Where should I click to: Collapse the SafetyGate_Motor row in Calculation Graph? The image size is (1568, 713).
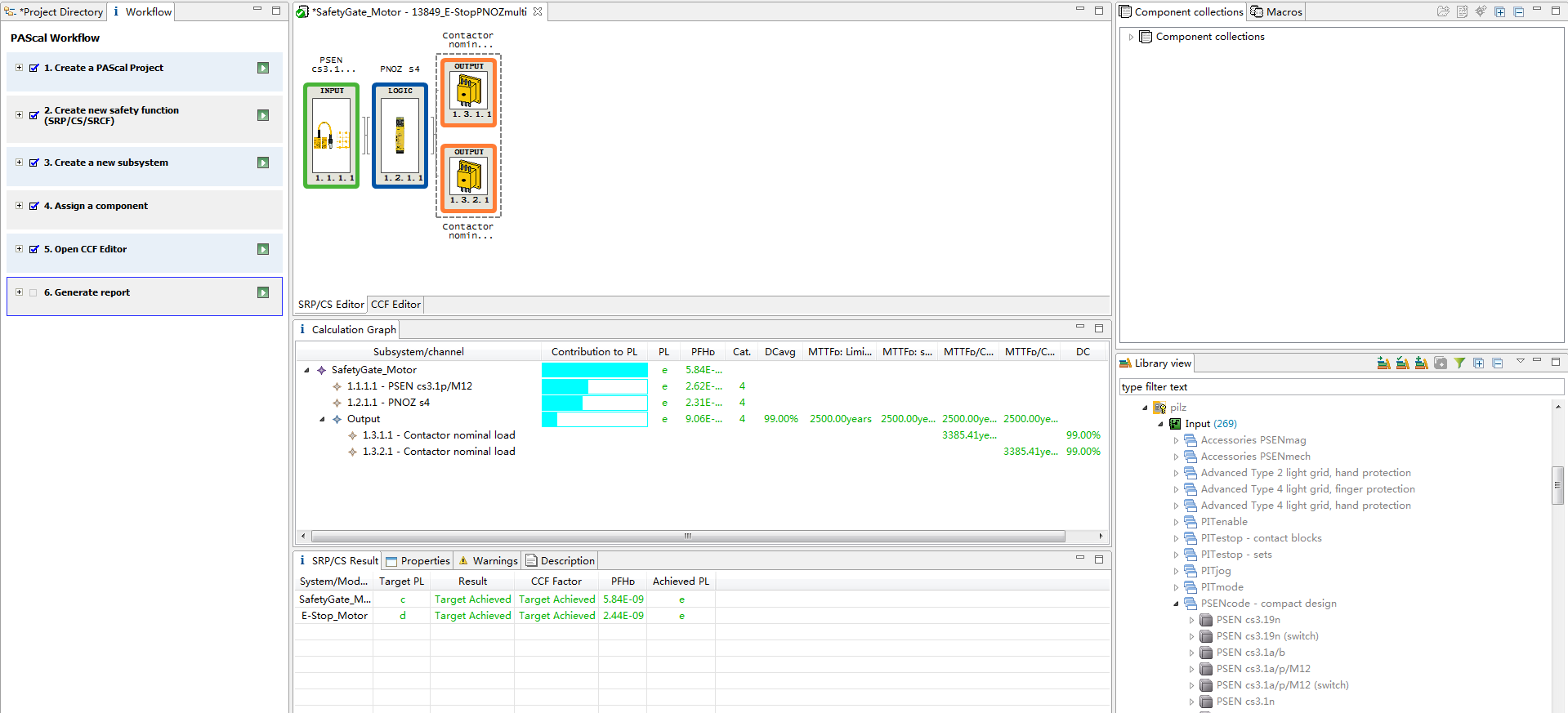point(306,370)
